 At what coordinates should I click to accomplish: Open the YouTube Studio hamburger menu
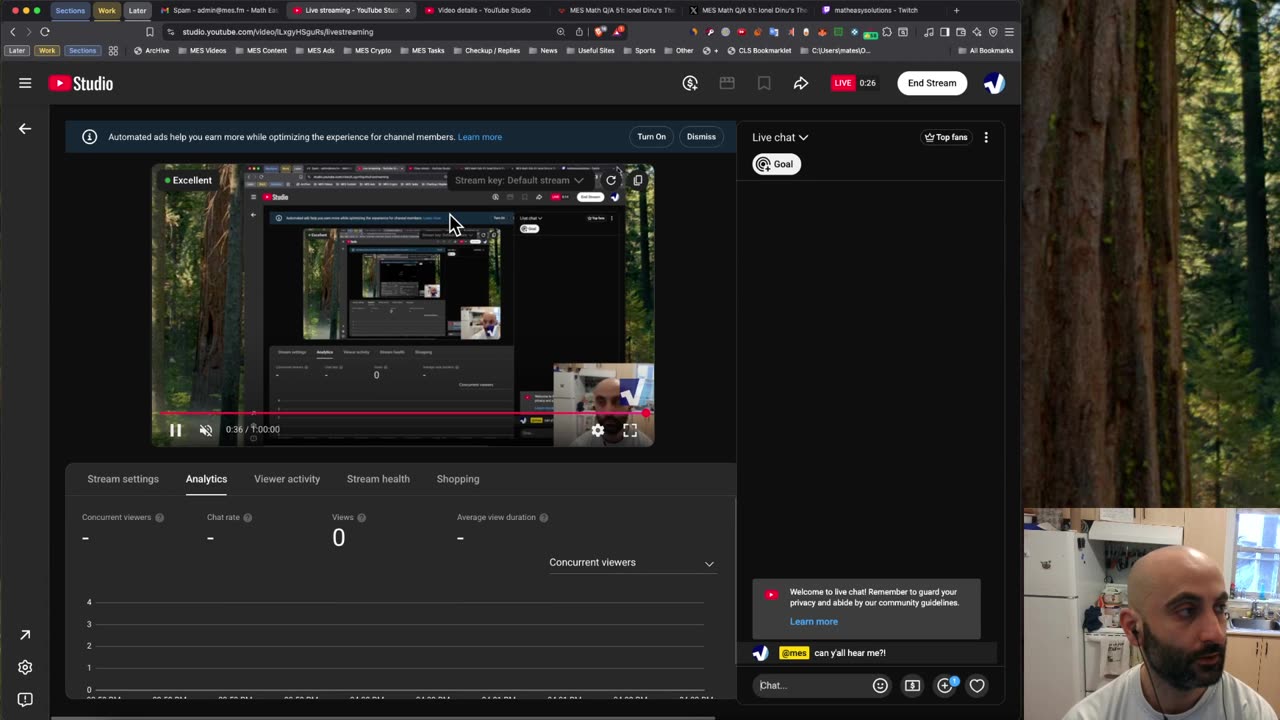pyautogui.click(x=25, y=83)
